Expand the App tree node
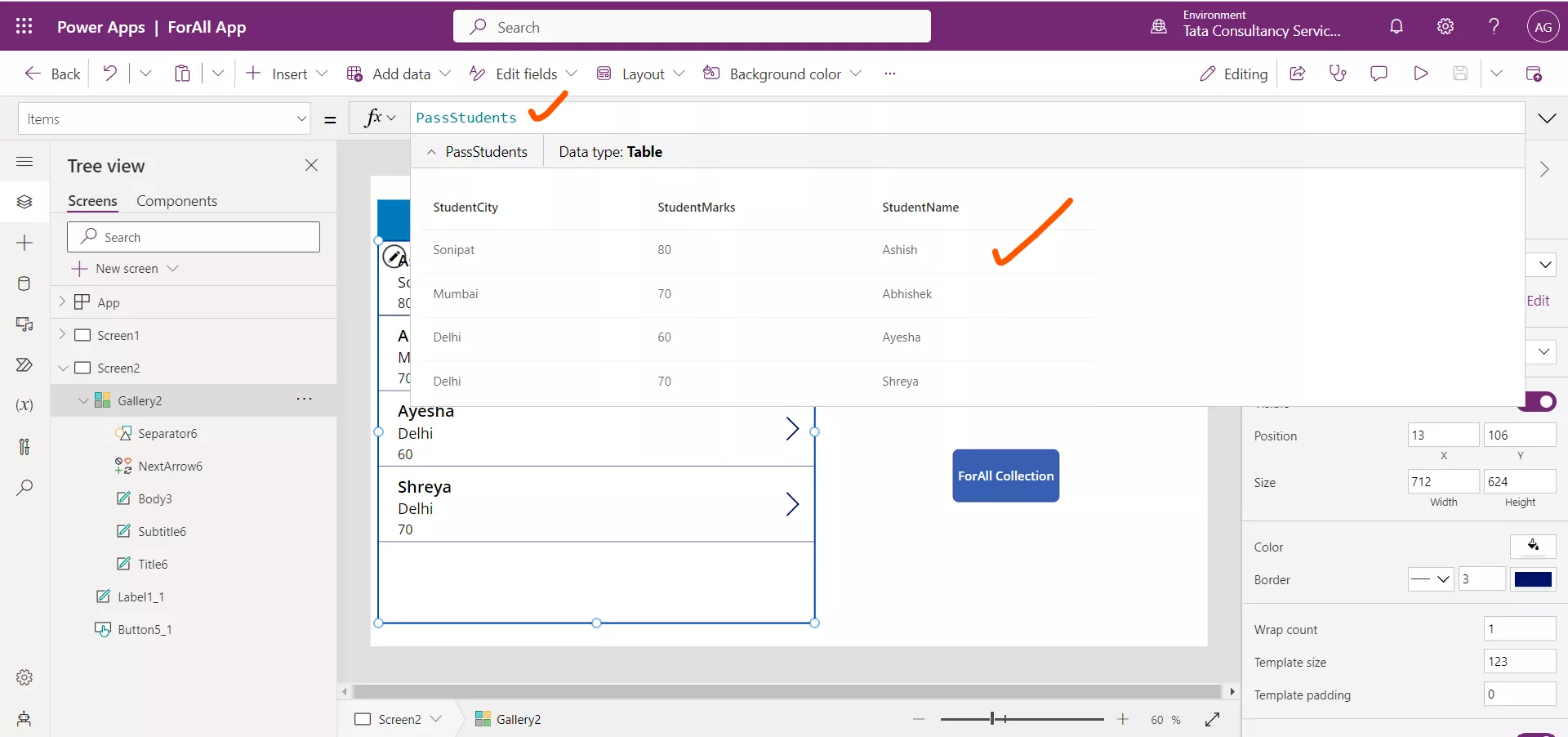The height and width of the screenshot is (737, 1568). point(62,301)
